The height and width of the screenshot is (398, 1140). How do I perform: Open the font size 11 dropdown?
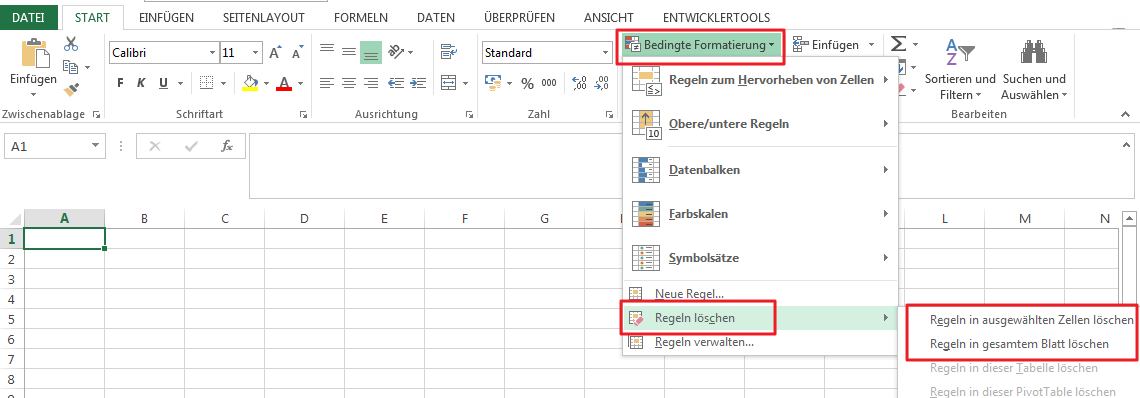point(256,53)
